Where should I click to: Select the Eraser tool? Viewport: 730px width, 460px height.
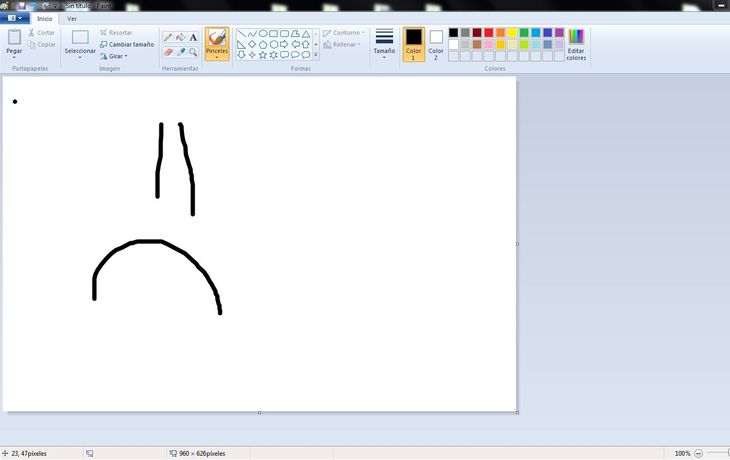[168, 52]
